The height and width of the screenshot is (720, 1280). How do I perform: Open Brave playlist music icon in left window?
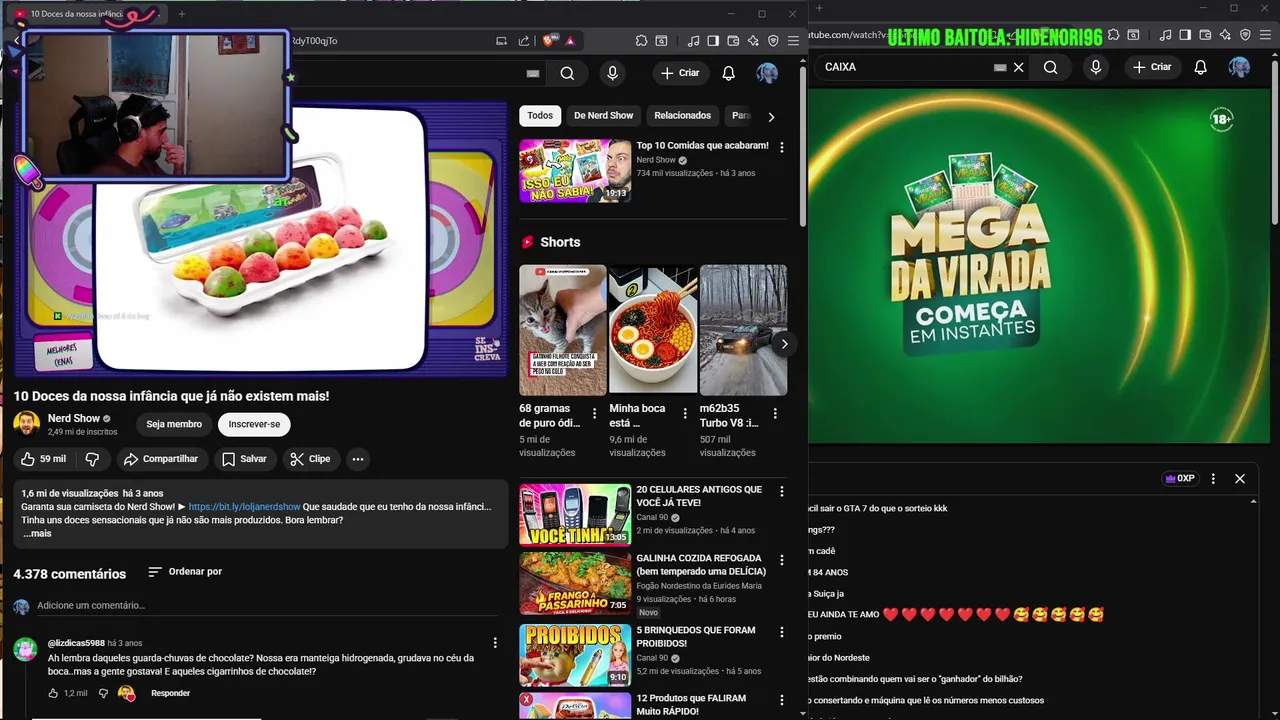tap(694, 41)
